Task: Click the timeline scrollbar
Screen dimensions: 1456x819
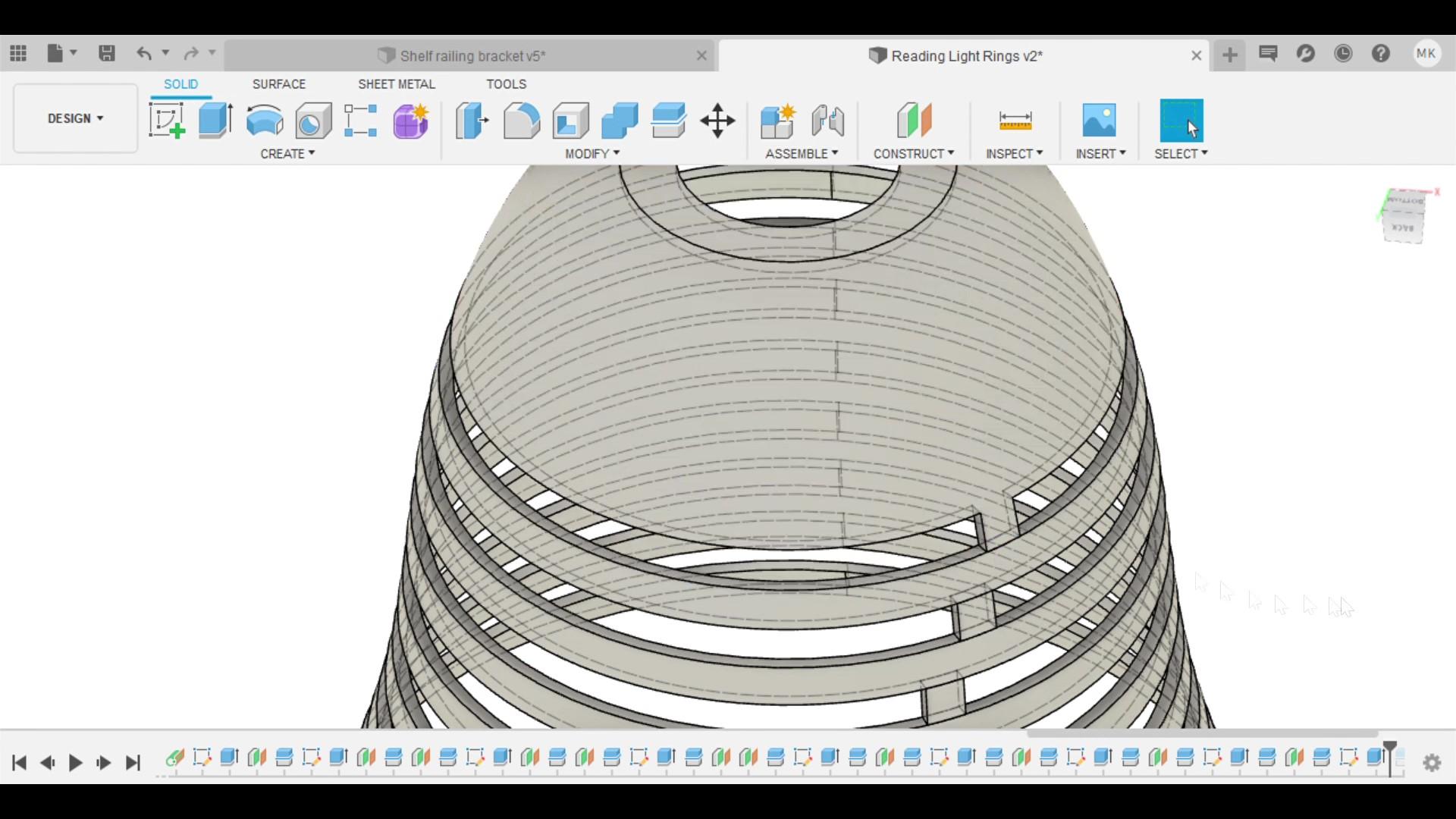Action: pos(1201,733)
